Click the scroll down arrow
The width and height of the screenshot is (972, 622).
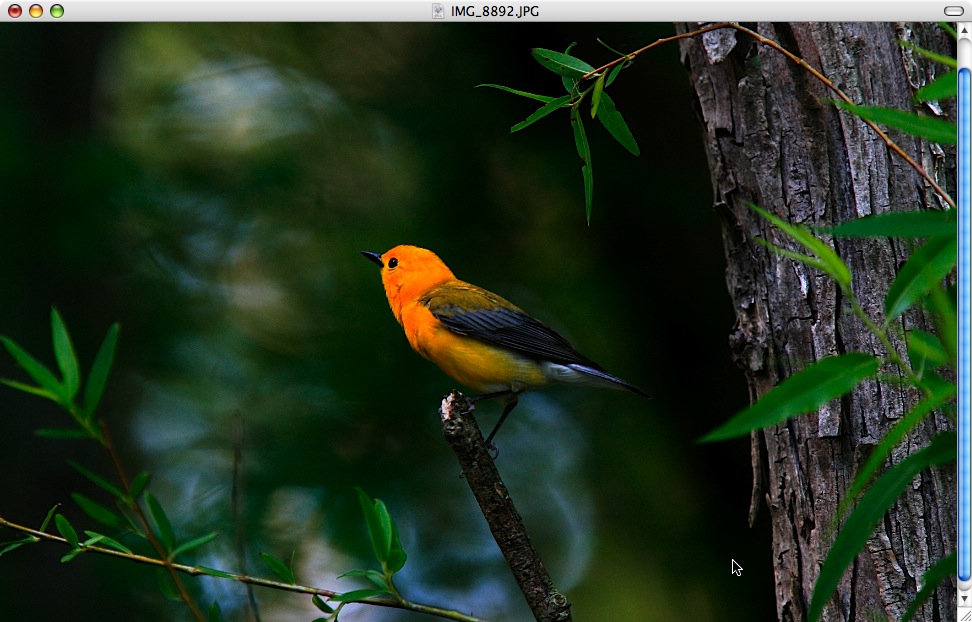[x=965, y=598]
